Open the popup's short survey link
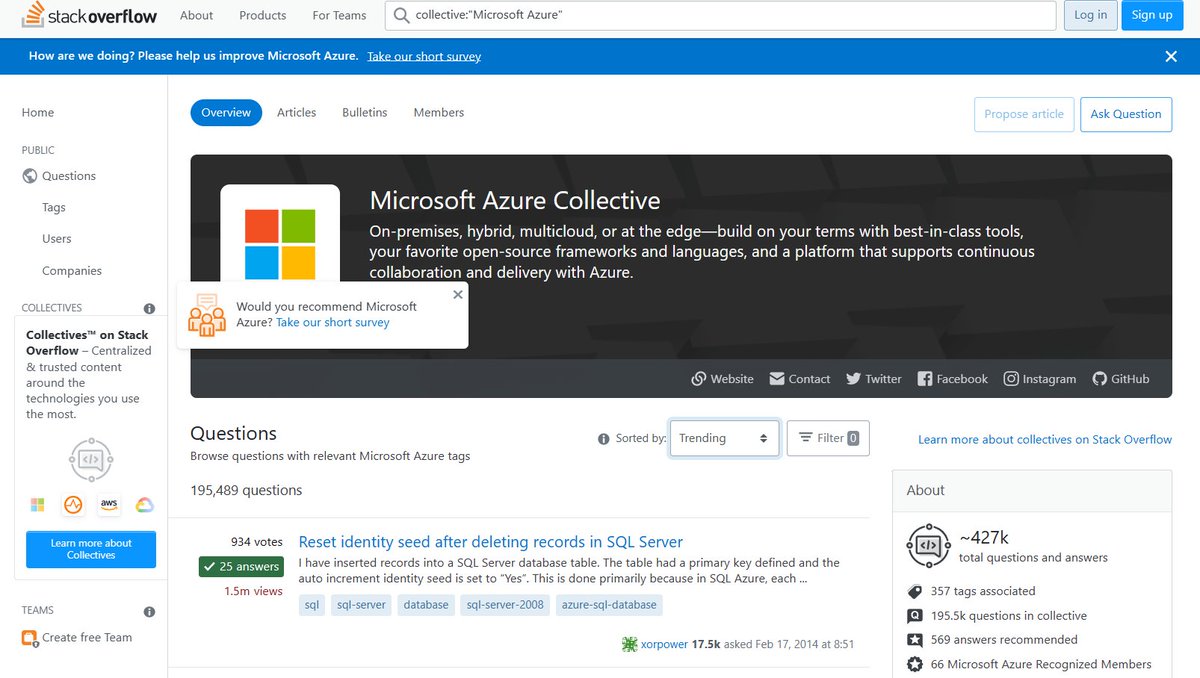This screenshot has width=1200, height=678. (x=333, y=323)
